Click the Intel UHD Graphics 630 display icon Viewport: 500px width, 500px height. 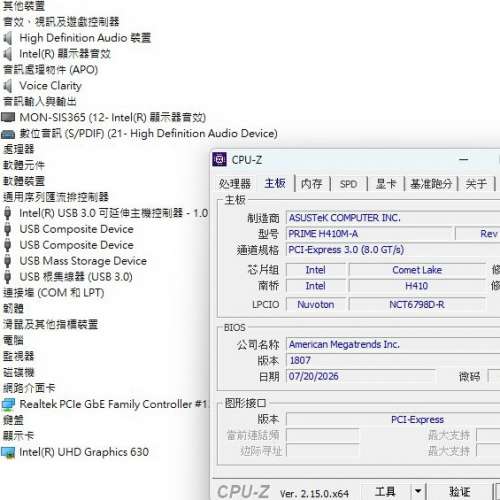coord(8,453)
